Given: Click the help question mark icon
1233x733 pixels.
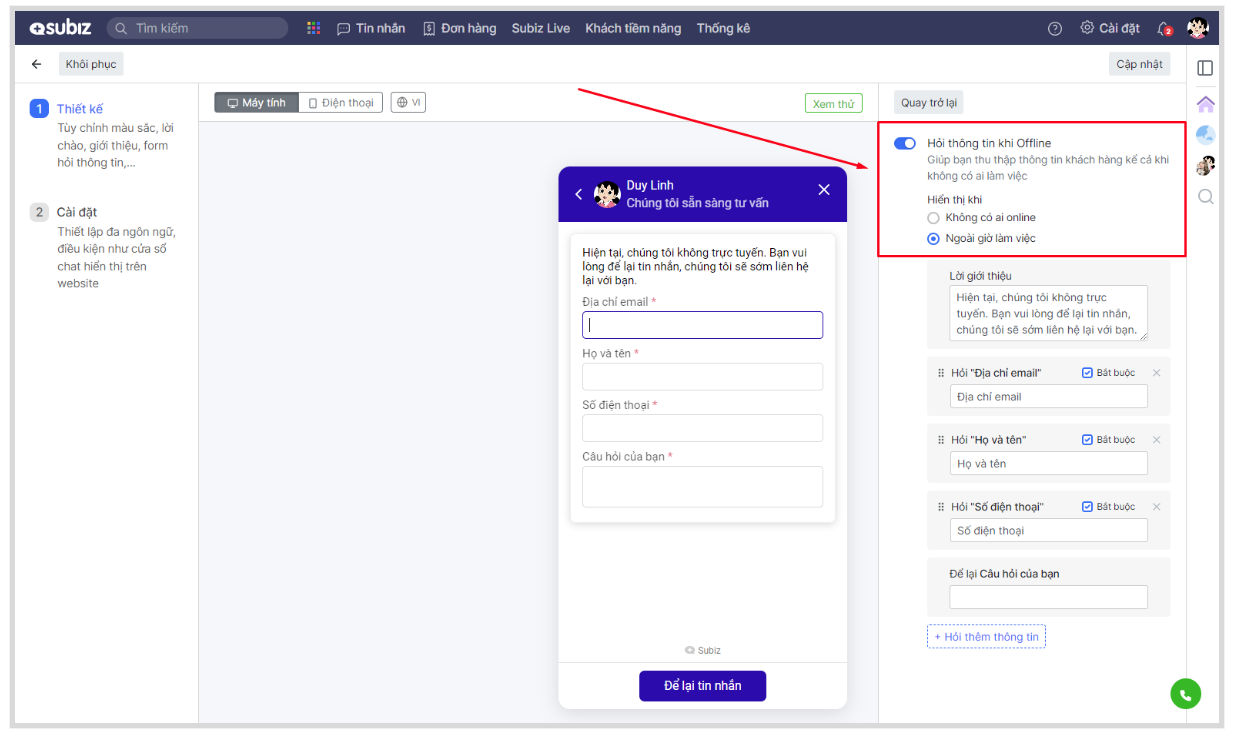Looking at the screenshot, I should tap(1054, 29).
